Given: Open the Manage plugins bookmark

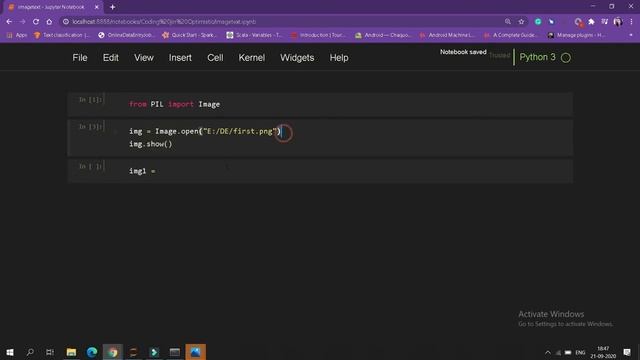Looking at the screenshot, I should [x=576, y=35].
